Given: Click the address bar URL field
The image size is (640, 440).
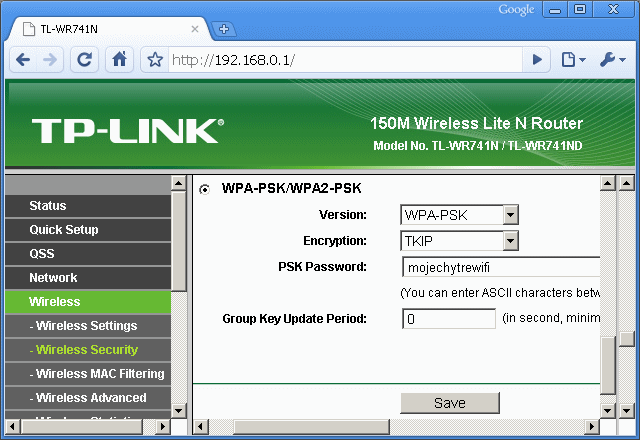Looking at the screenshot, I should click(x=345, y=60).
